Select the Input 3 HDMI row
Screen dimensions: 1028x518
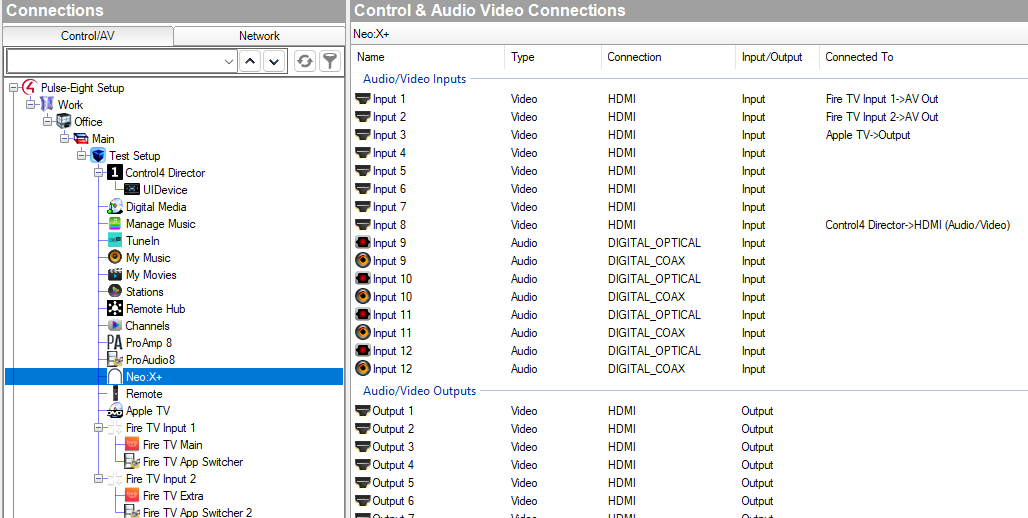[x=690, y=135]
